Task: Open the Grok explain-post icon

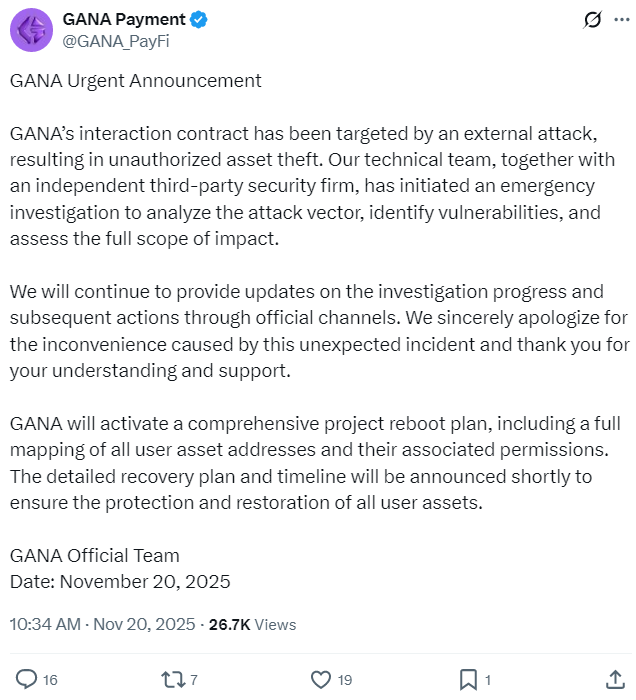Action: click(591, 20)
